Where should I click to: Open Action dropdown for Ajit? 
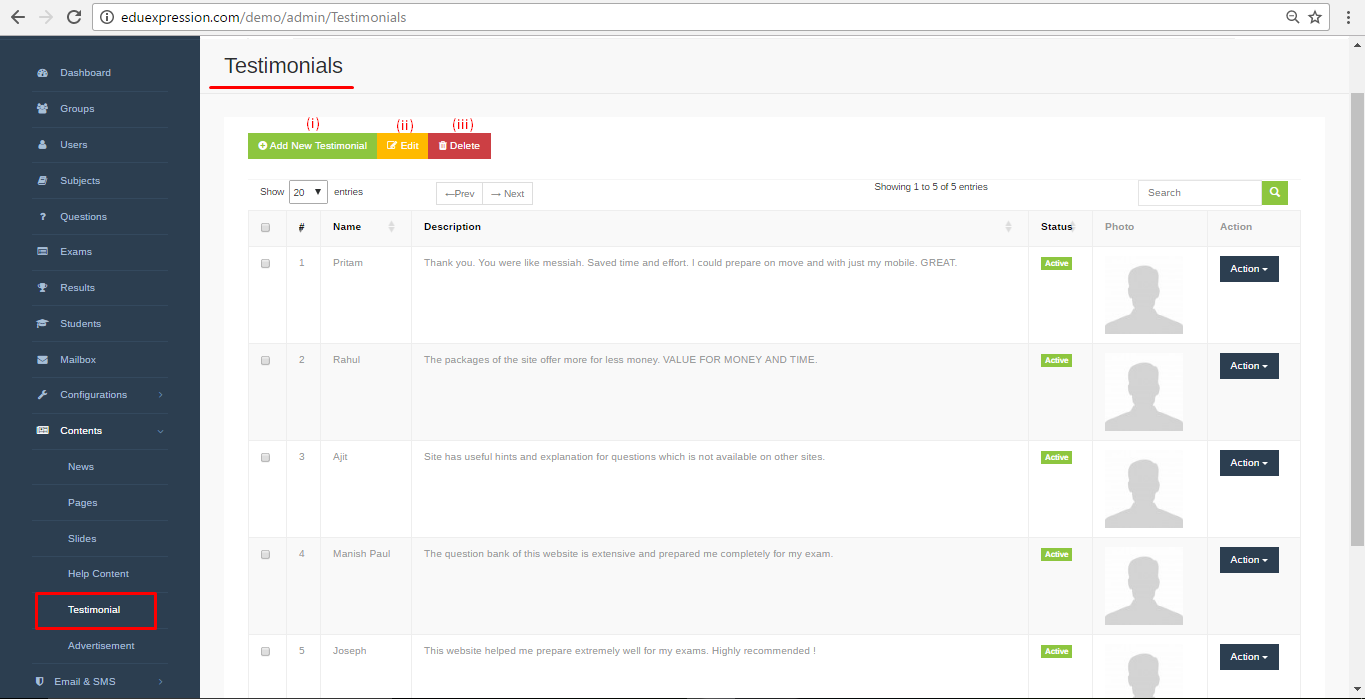click(x=1249, y=463)
